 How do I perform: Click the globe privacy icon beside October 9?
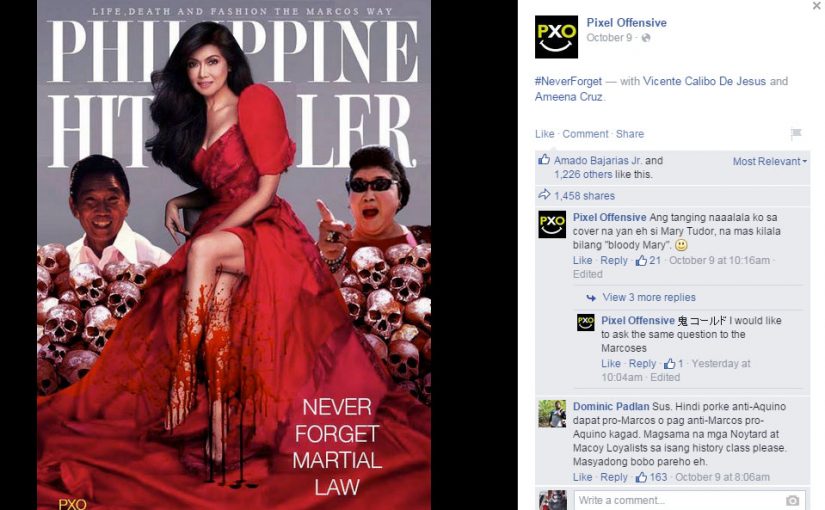pyautogui.click(x=646, y=38)
